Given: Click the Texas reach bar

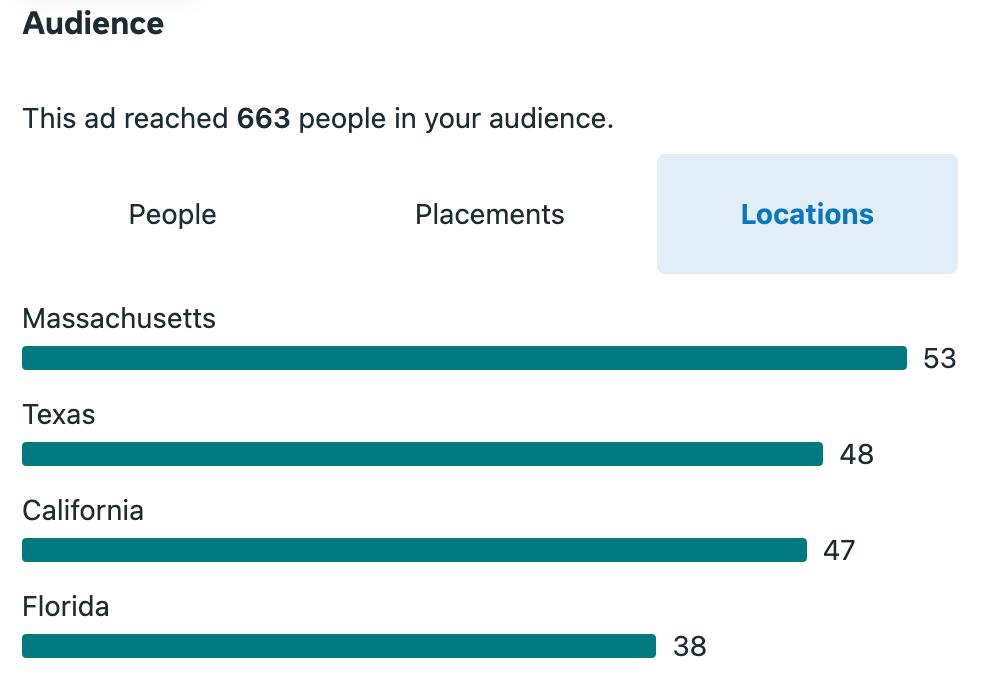Looking at the screenshot, I should 422,454.
